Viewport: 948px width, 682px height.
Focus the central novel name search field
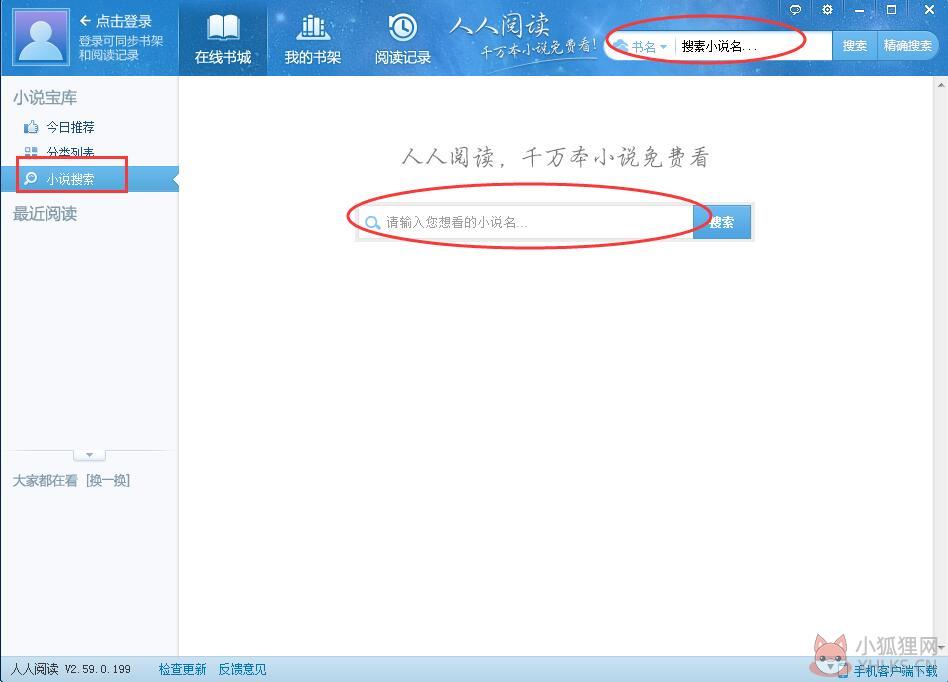(x=525, y=222)
